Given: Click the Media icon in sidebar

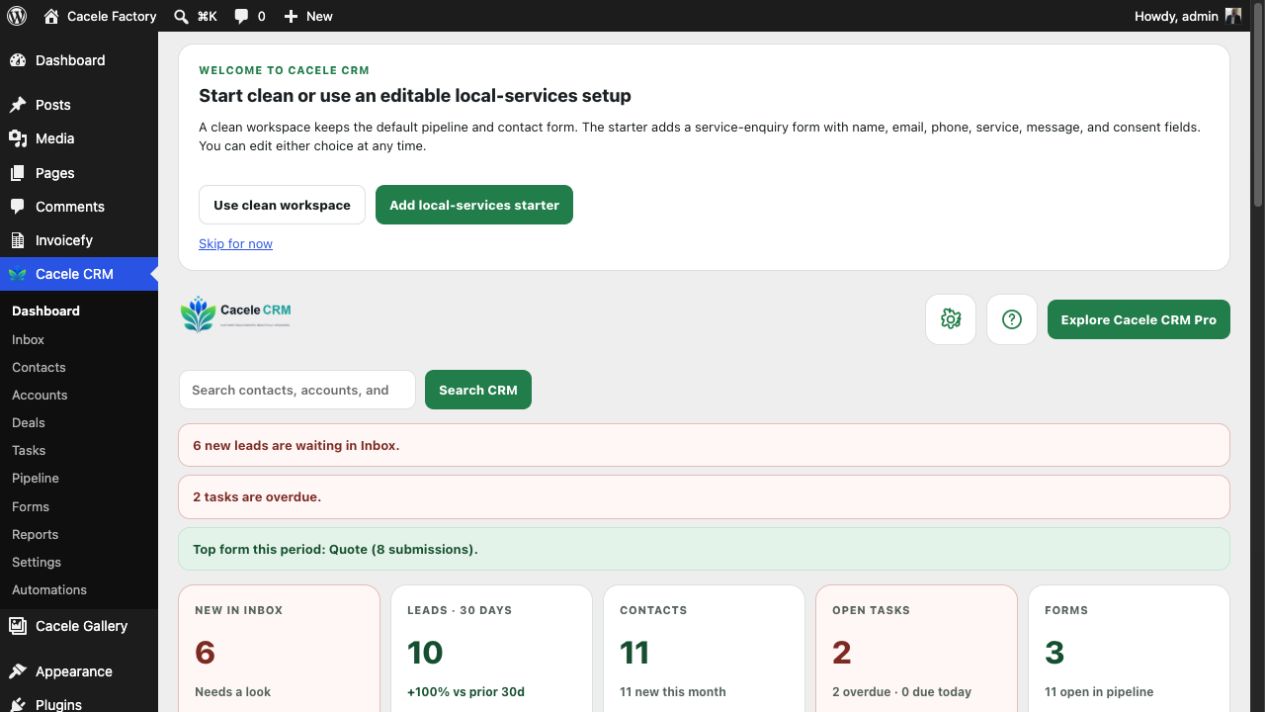Looking at the screenshot, I should [x=18, y=139].
